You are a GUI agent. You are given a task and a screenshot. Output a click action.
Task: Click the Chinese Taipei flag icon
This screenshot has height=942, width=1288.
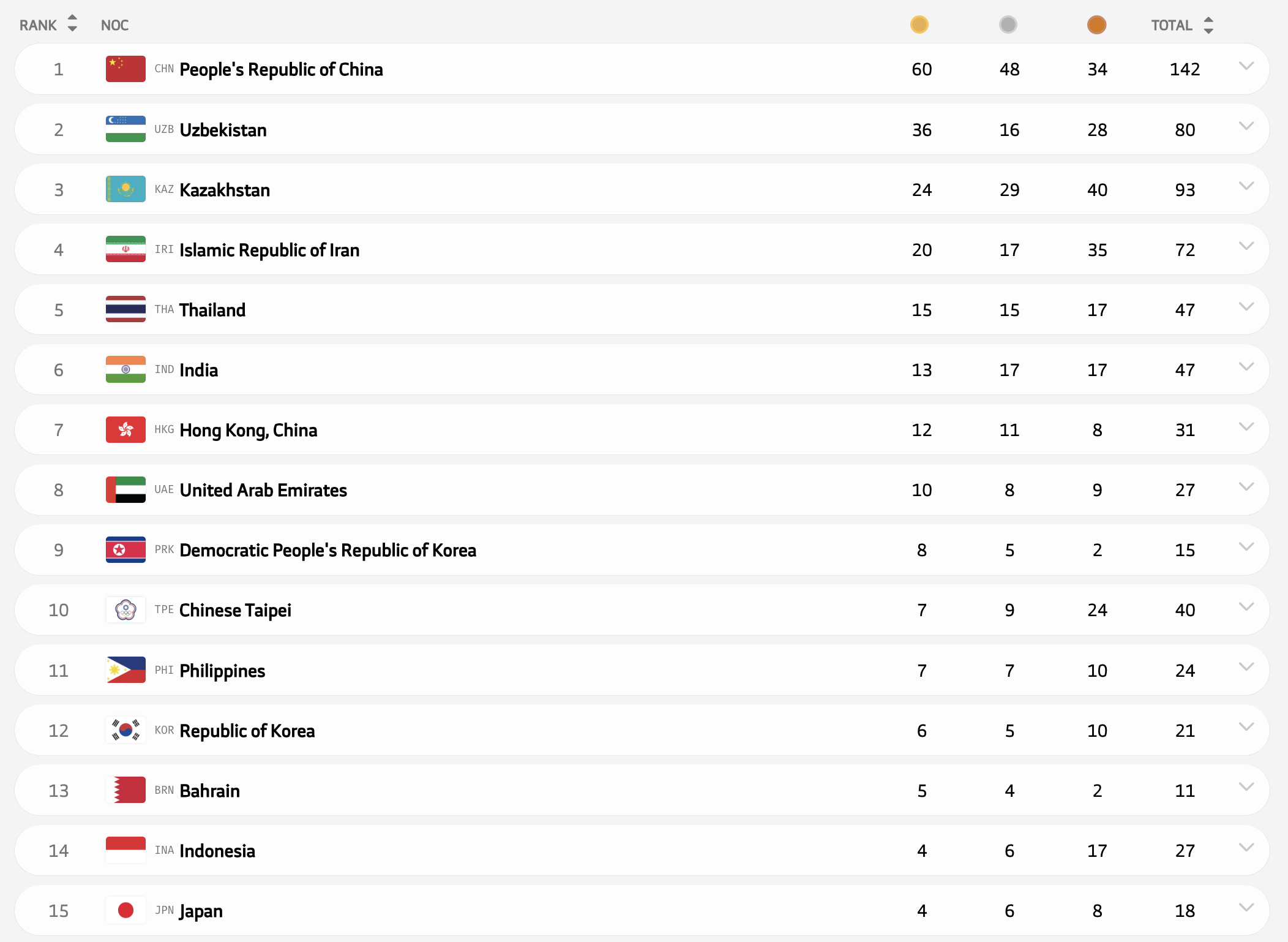point(125,610)
